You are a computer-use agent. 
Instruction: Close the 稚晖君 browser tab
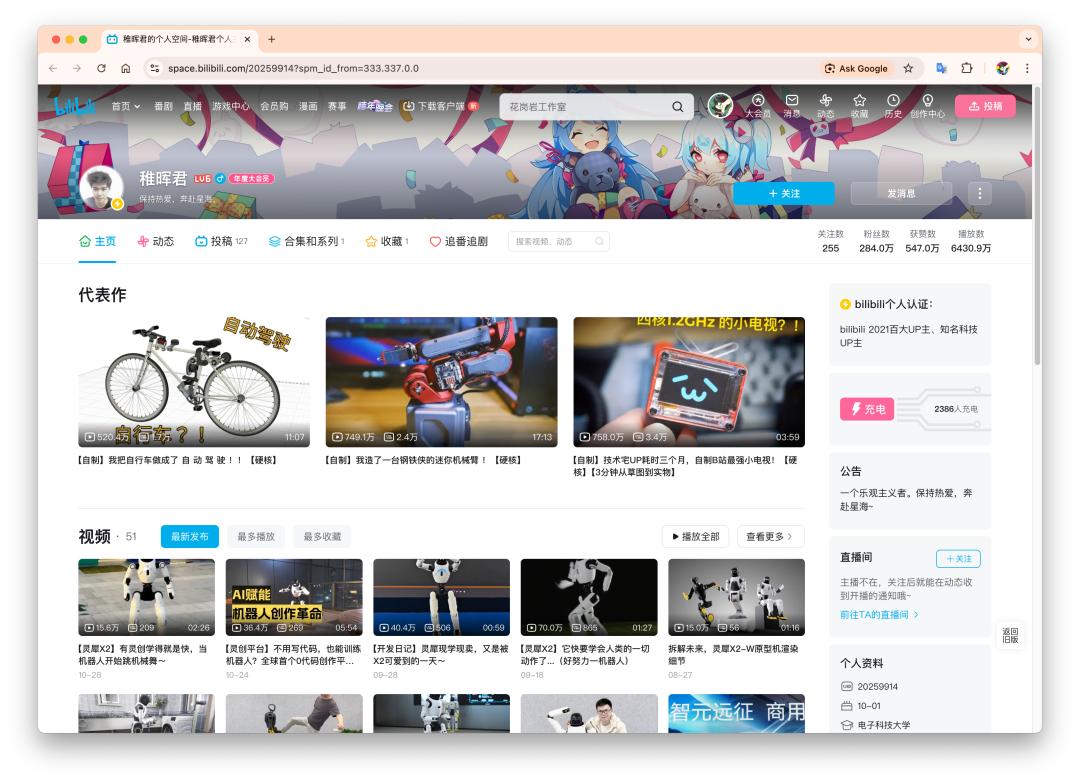(247, 39)
